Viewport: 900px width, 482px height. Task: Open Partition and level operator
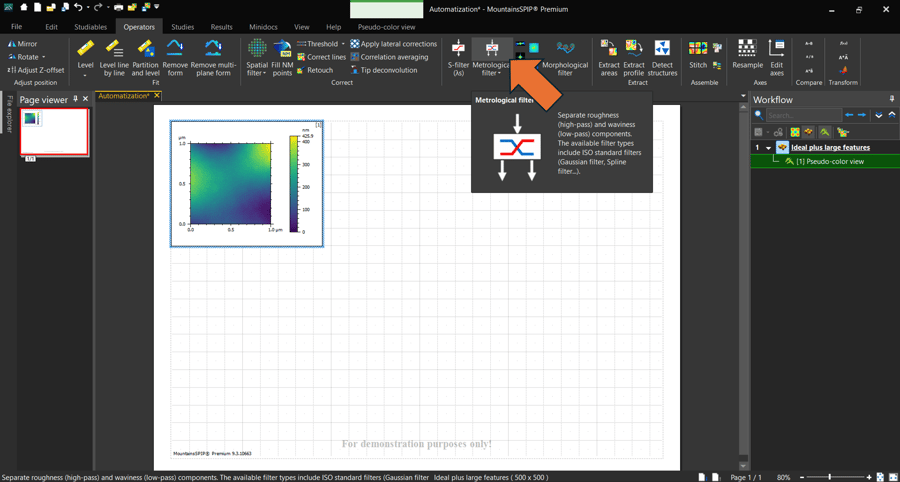coord(145,58)
